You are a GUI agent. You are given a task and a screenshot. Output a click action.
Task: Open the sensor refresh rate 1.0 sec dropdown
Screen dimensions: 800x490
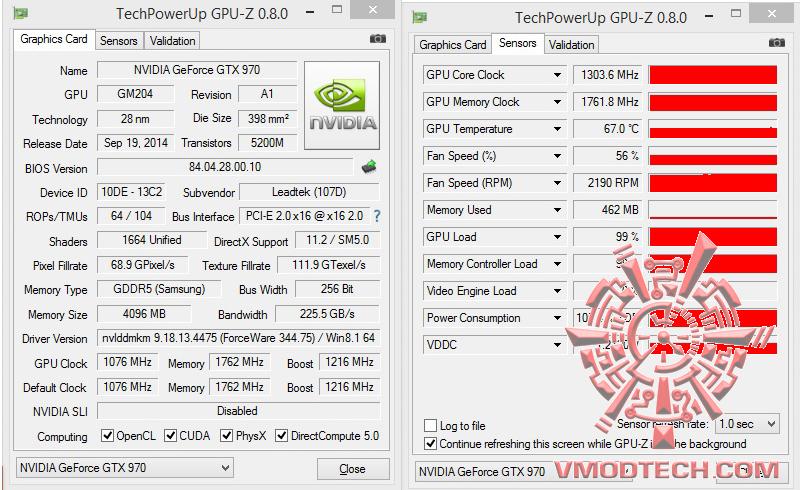(x=747, y=424)
